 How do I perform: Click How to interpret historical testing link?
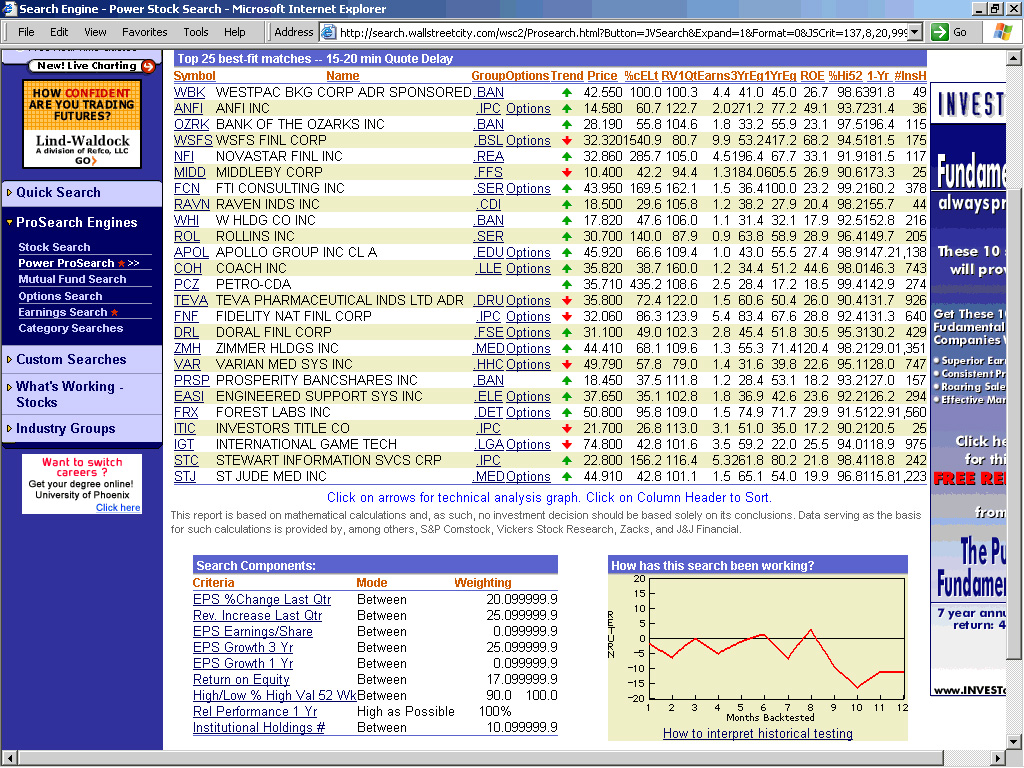coord(757,734)
